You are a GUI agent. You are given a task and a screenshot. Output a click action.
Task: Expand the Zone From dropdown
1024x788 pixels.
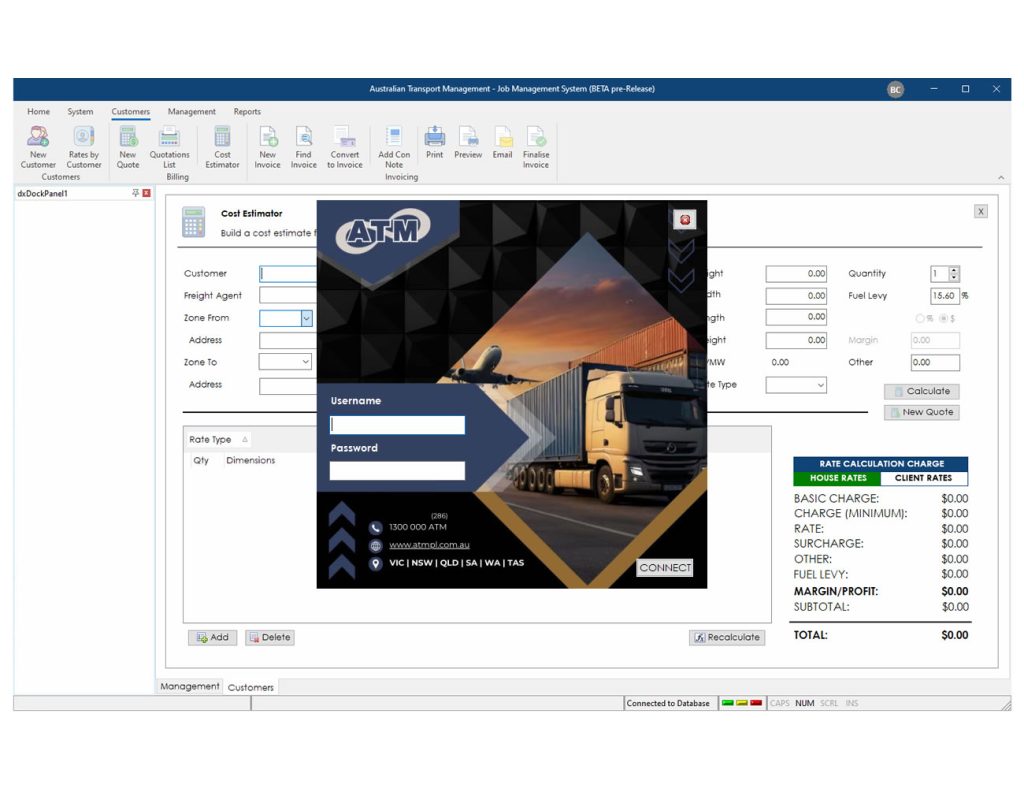point(306,318)
